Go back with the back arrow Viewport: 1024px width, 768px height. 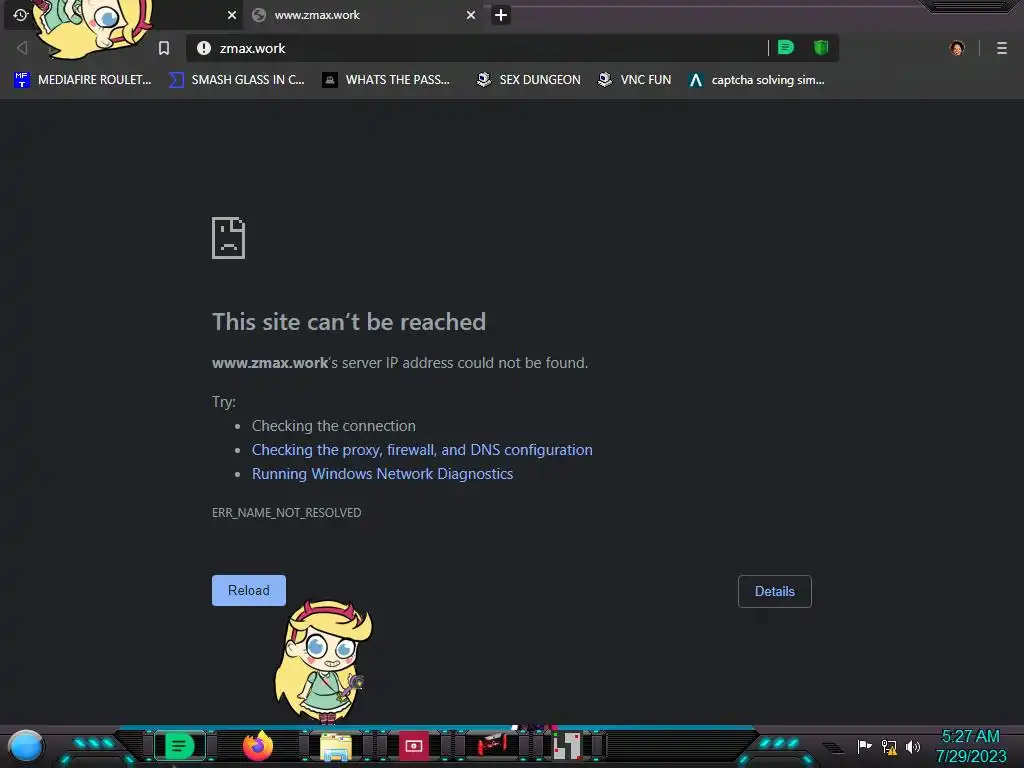[22, 48]
